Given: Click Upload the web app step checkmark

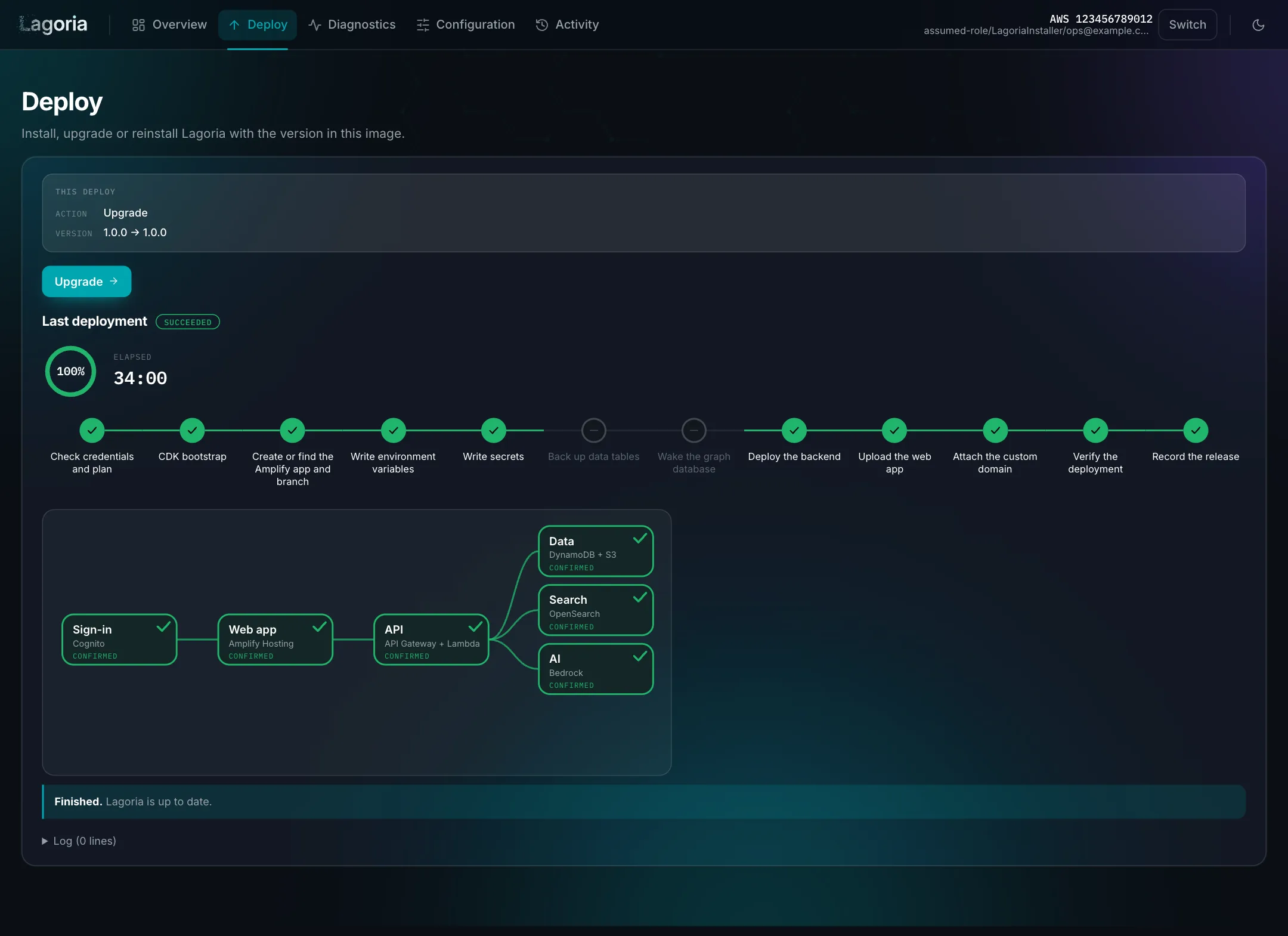Looking at the screenshot, I should tap(894, 430).
